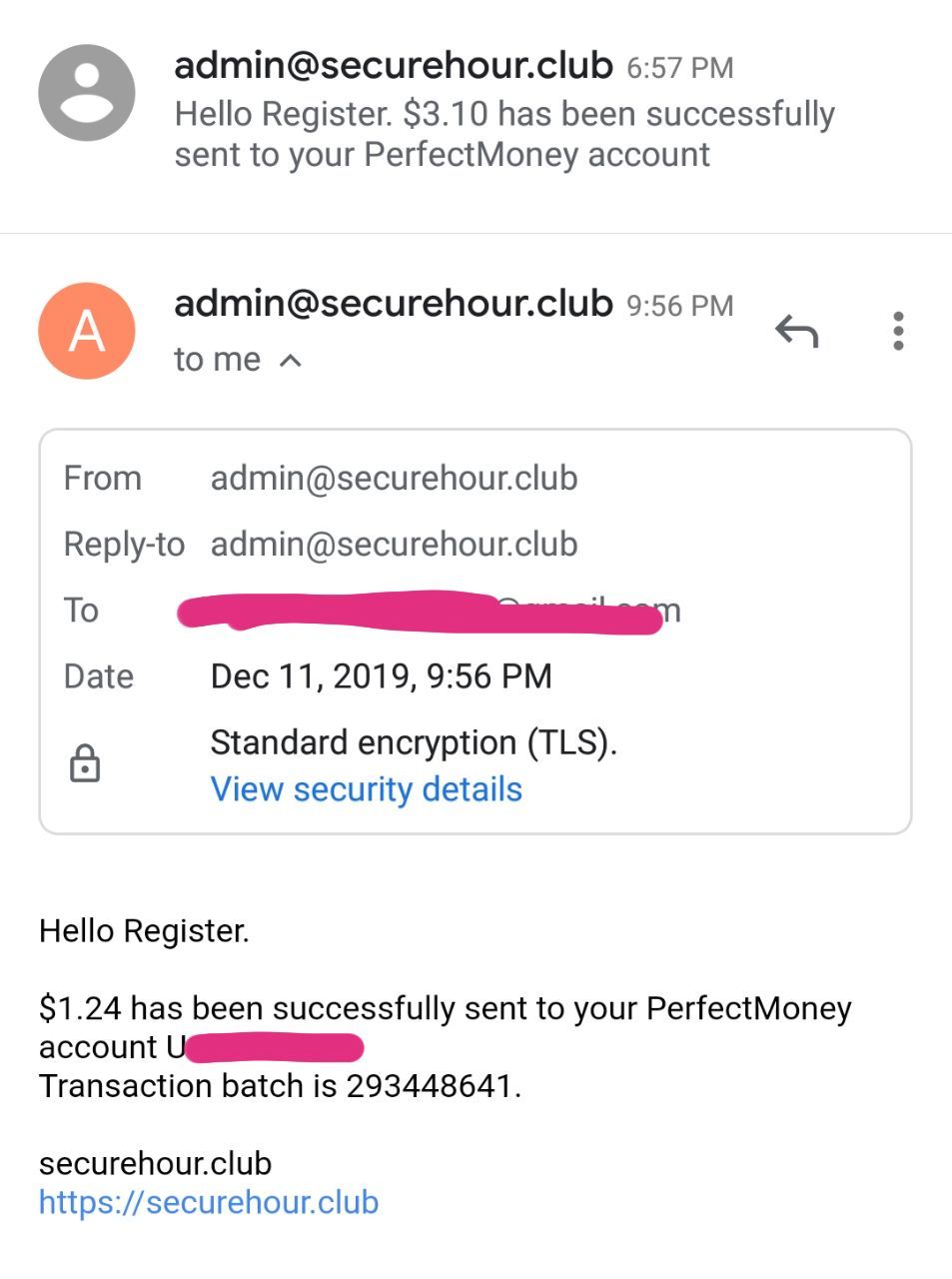952x1279 pixels.
Task: Tap the 'Standard encryption (TLS).' text
Action: point(414,742)
